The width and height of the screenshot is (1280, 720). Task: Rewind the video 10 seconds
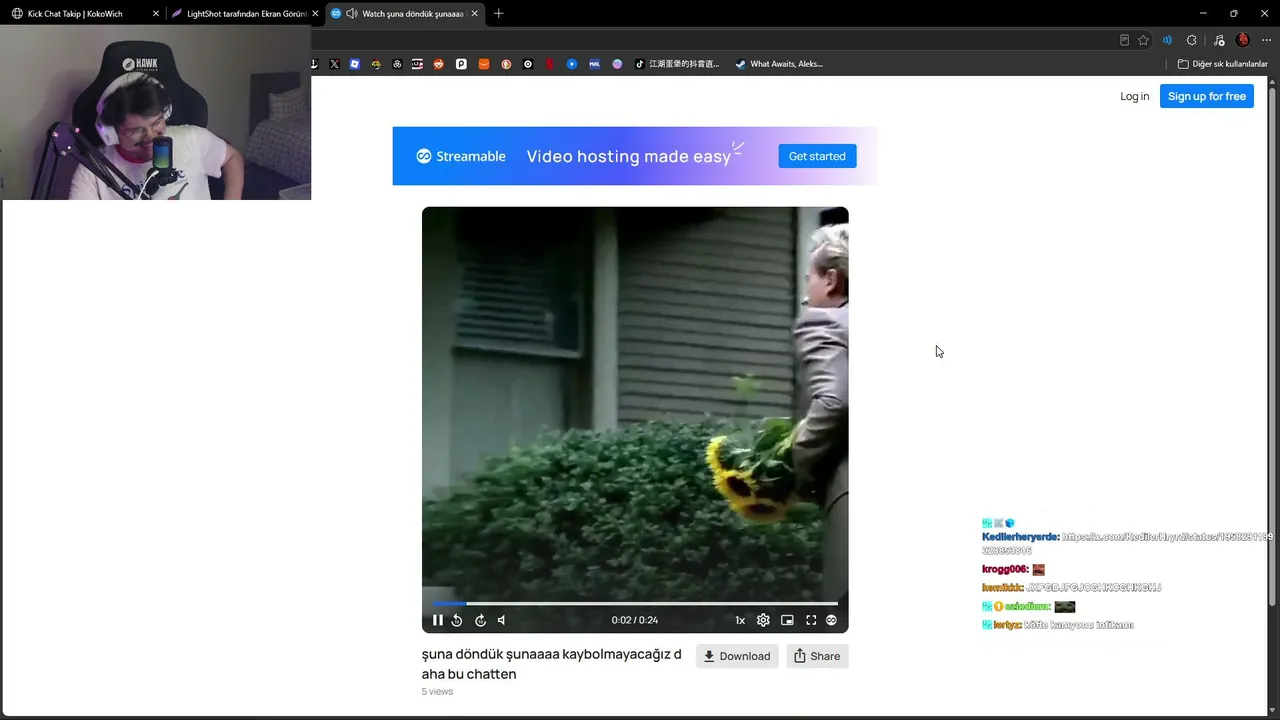coord(457,620)
